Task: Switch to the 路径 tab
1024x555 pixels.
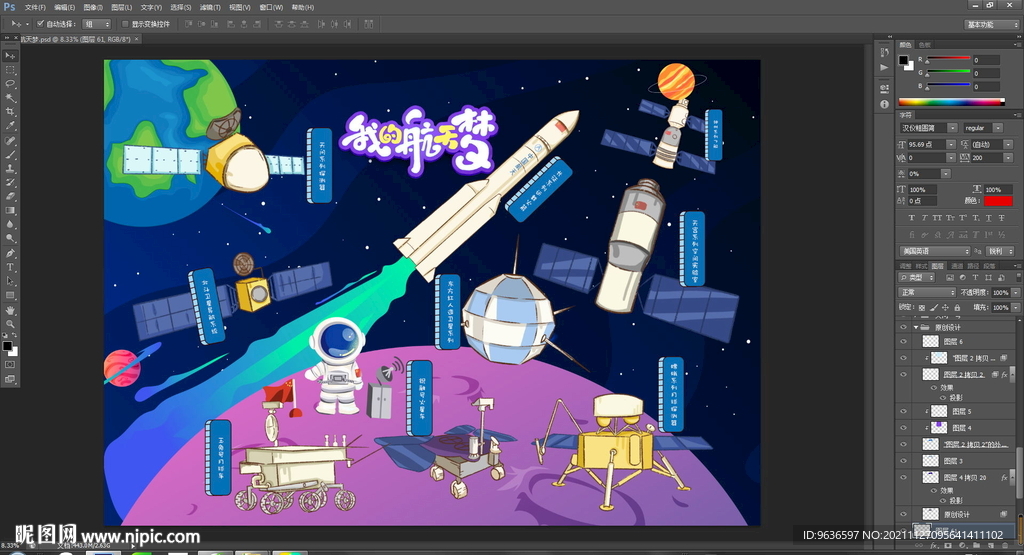Action: pyautogui.click(x=973, y=266)
